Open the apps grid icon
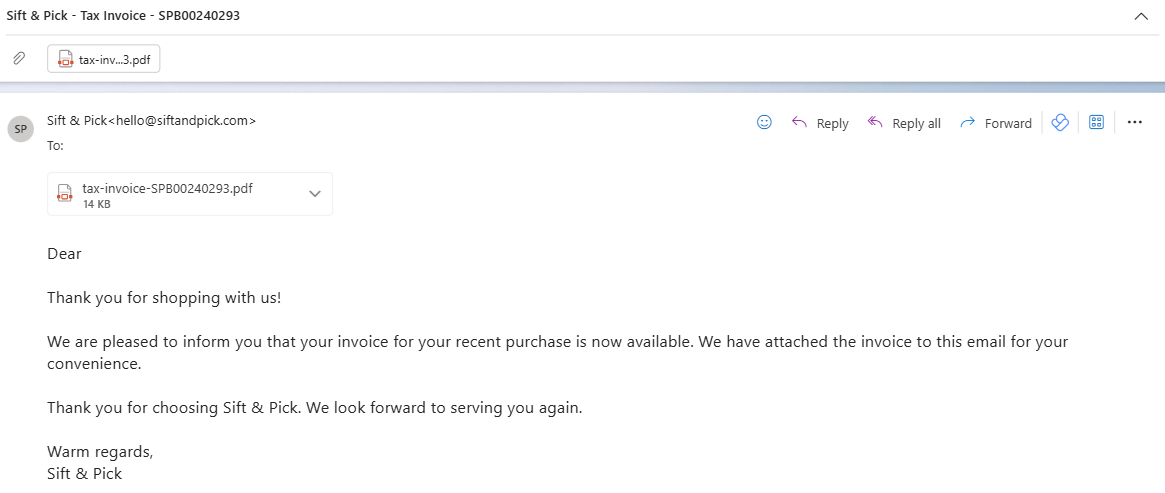The height and width of the screenshot is (493, 1165). tap(1096, 123)
